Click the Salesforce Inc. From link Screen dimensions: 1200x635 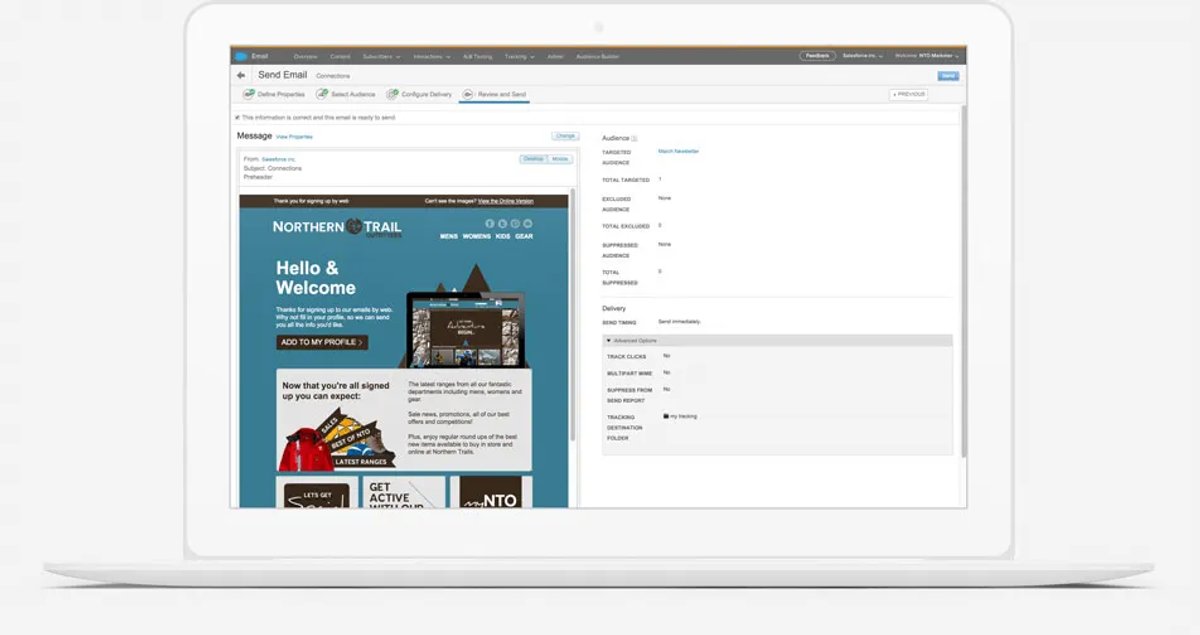(x=278, y=159)
